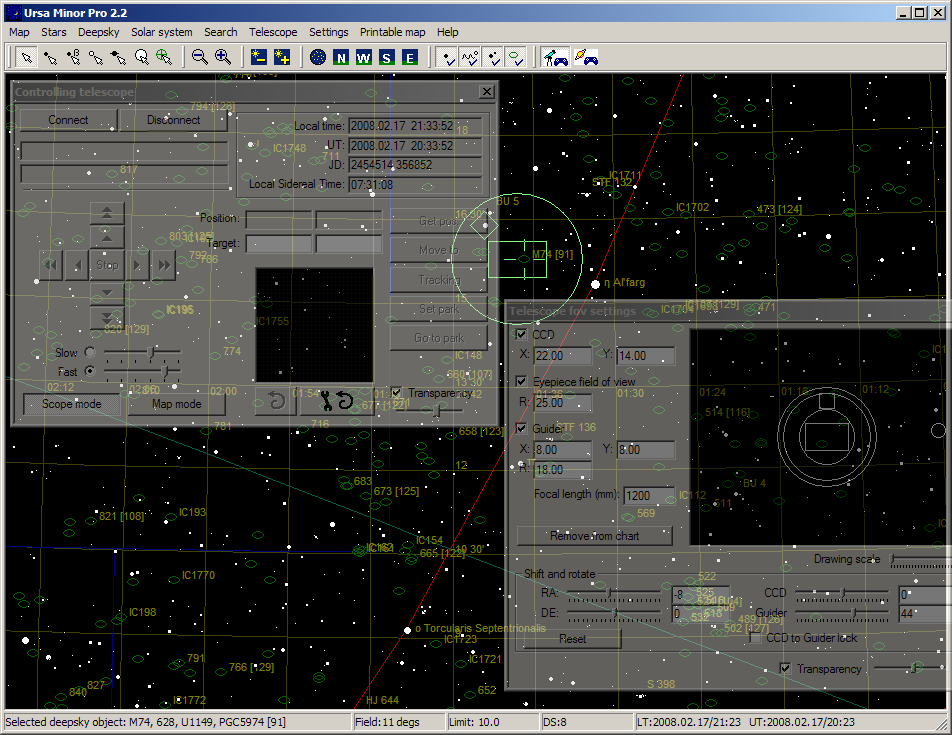Click Remove from chart button
The height and width of the screenshot is (735, 952).
click(594, 536)
